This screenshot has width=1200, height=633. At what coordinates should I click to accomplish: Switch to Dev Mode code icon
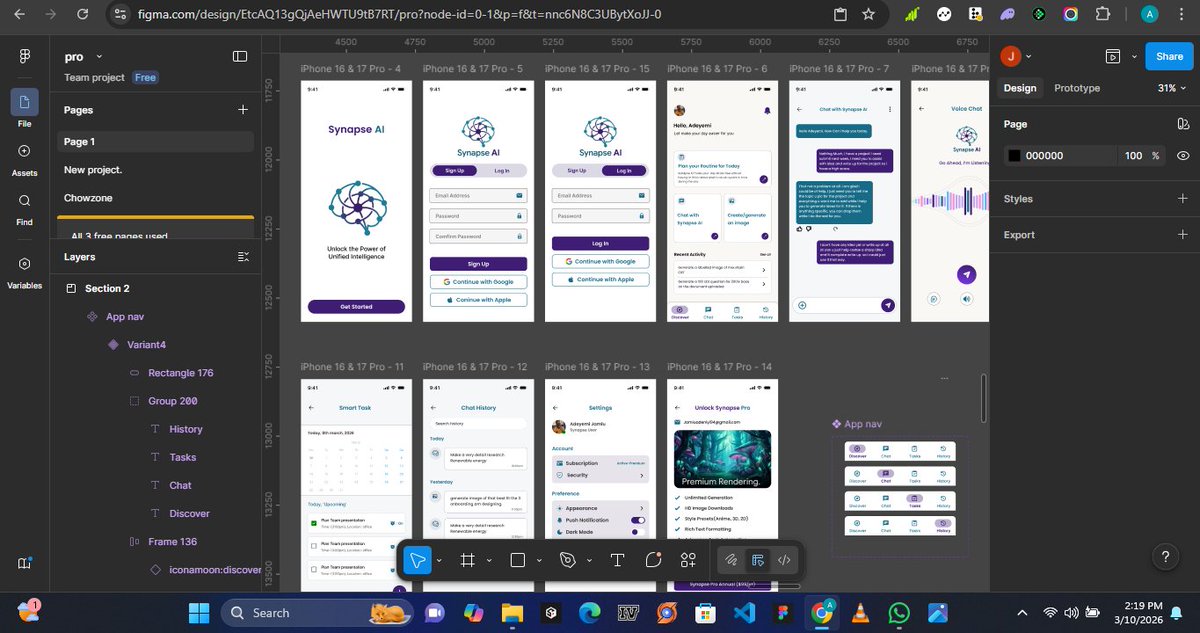pos(784,560)
